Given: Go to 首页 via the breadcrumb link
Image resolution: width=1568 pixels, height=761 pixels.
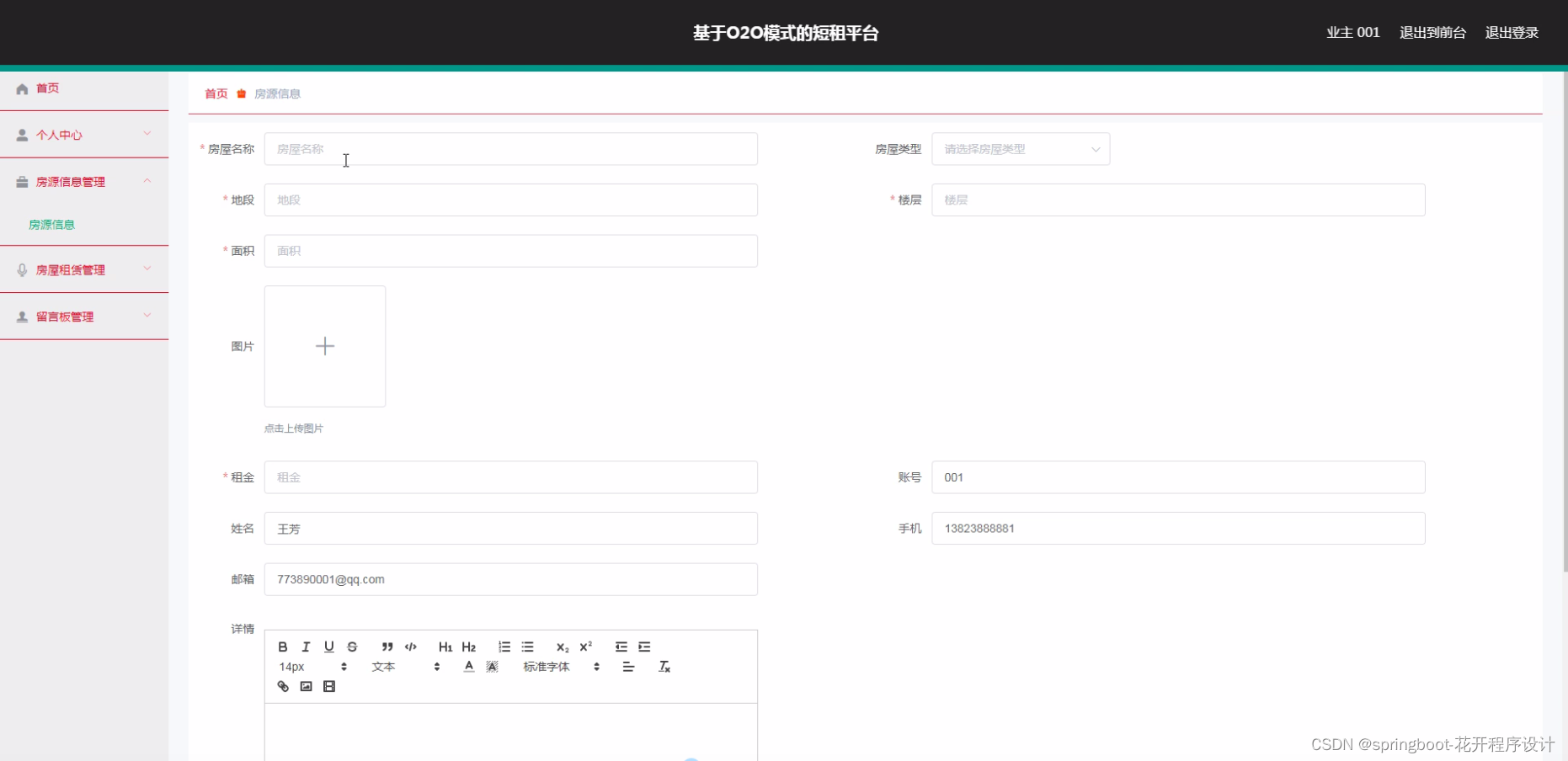Looking at the screenshot, I should point(216,93).
